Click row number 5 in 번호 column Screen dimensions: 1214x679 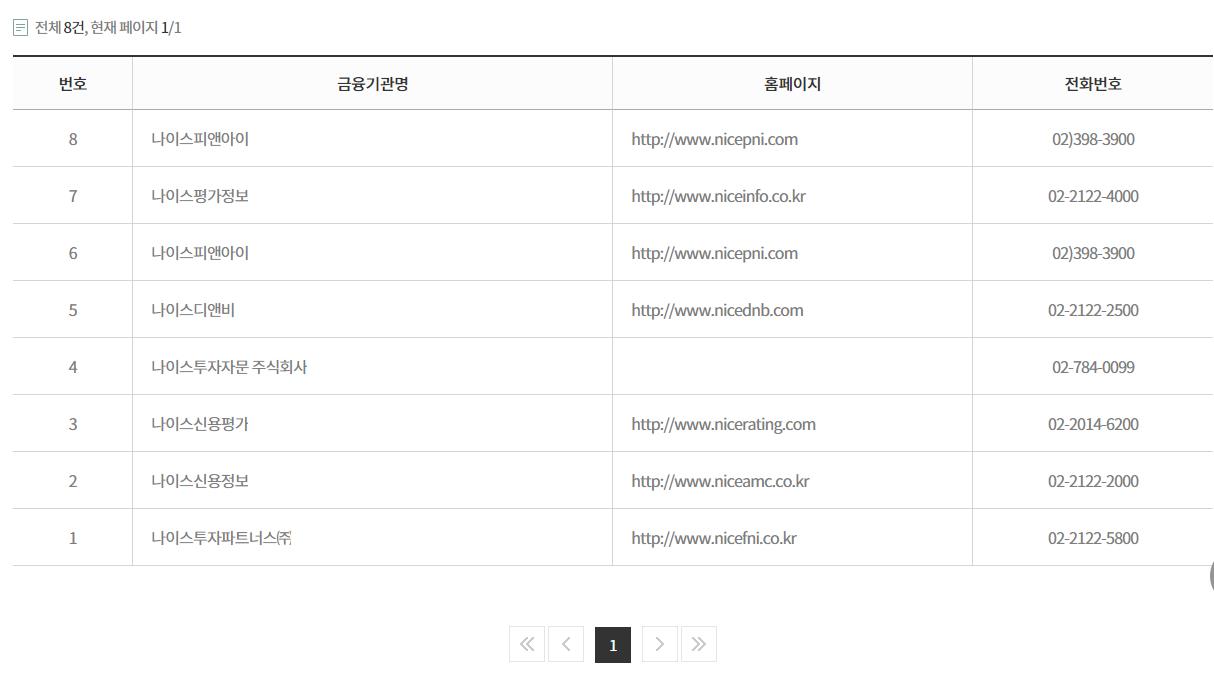click(72, 310)
